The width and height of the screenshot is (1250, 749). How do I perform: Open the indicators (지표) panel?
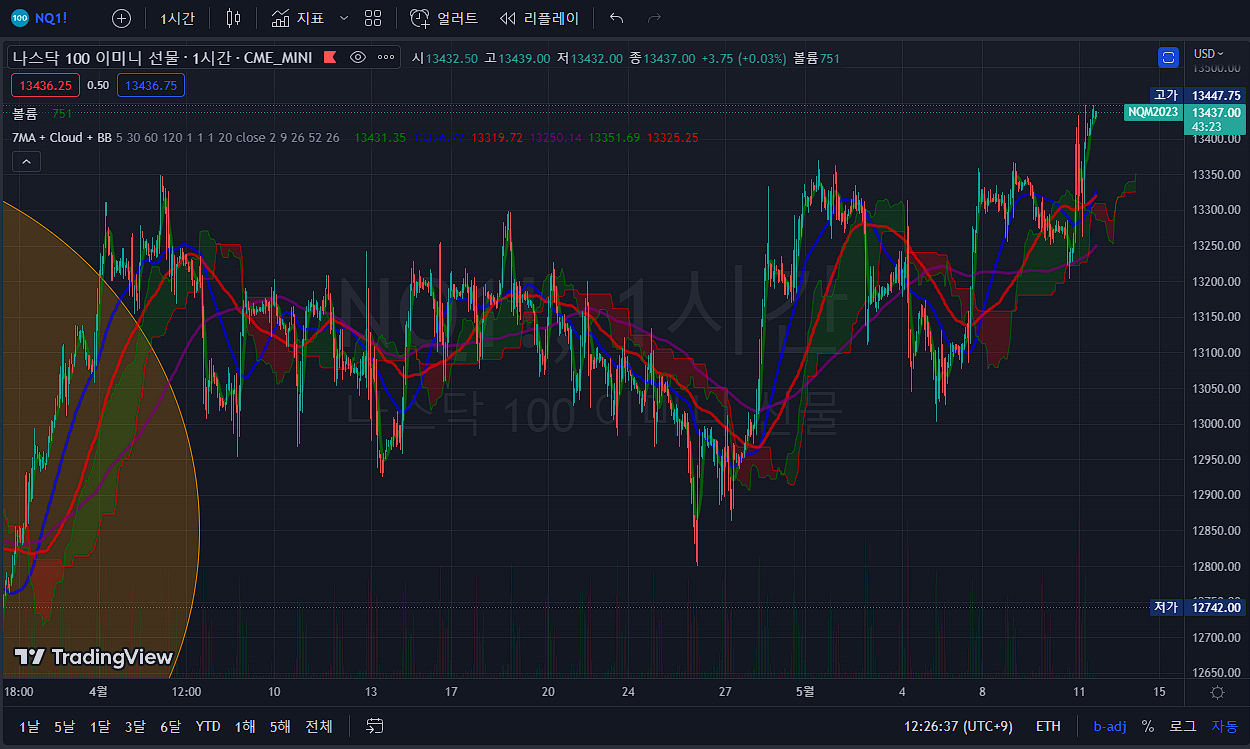pyautogui.click(x=297, y=18)
